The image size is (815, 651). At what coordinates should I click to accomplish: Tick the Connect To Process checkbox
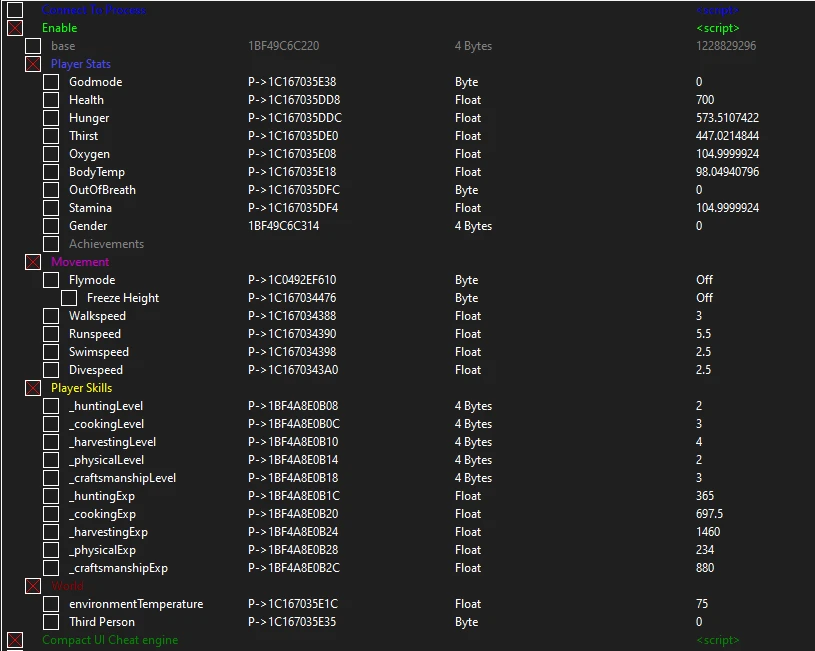[x=15, y=10]
